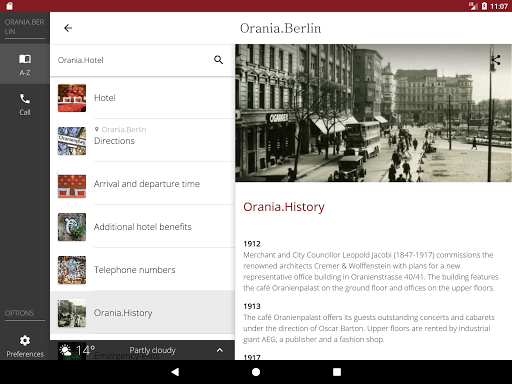Viewport: 512px width, 384px height.
Task: Tap the back arrow icon
Action: 68,28
